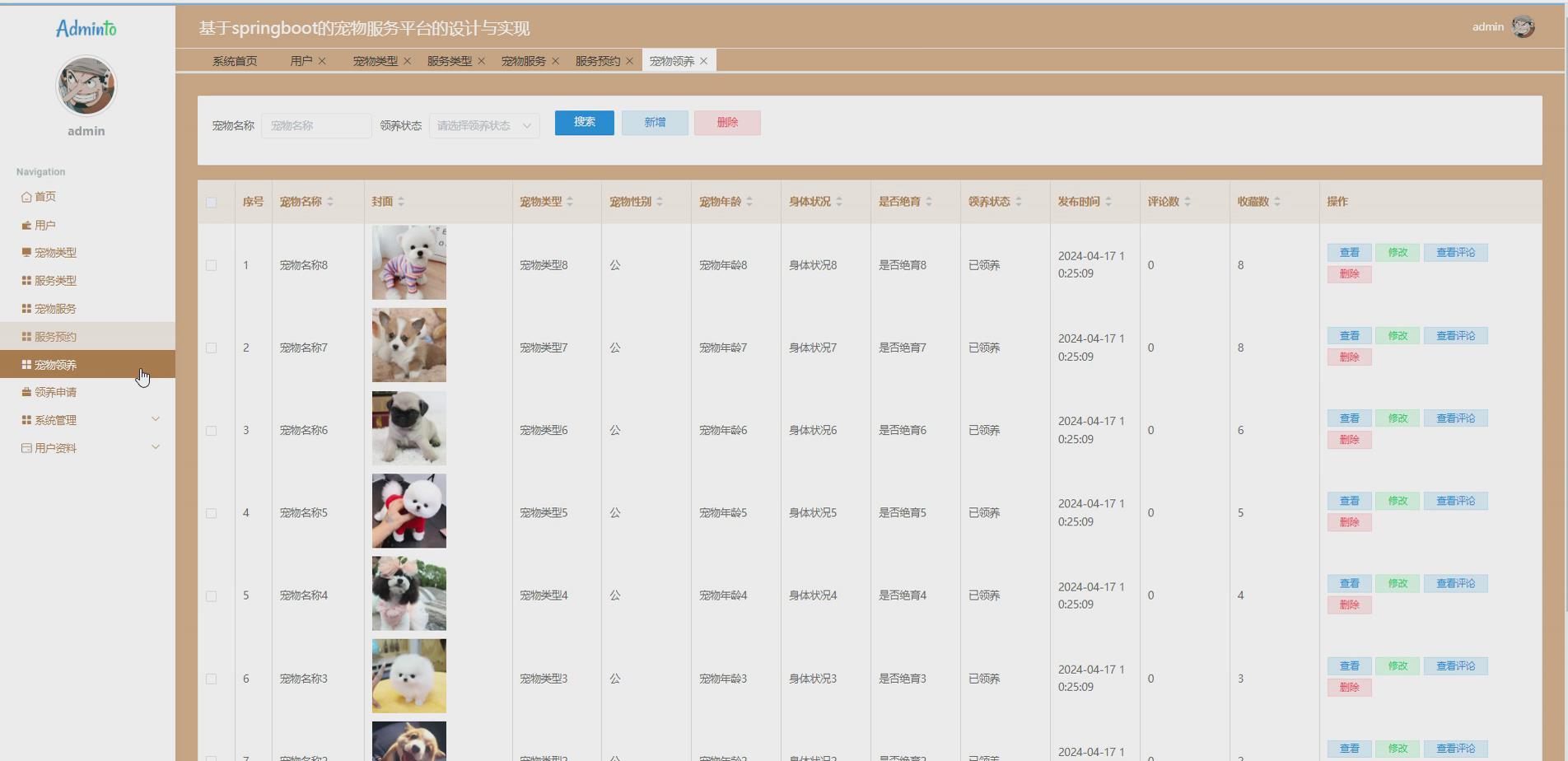This screenshot has height=761, width=1568.
Task: Switch to the 宠物类型 tab
Action: (376, 61)
